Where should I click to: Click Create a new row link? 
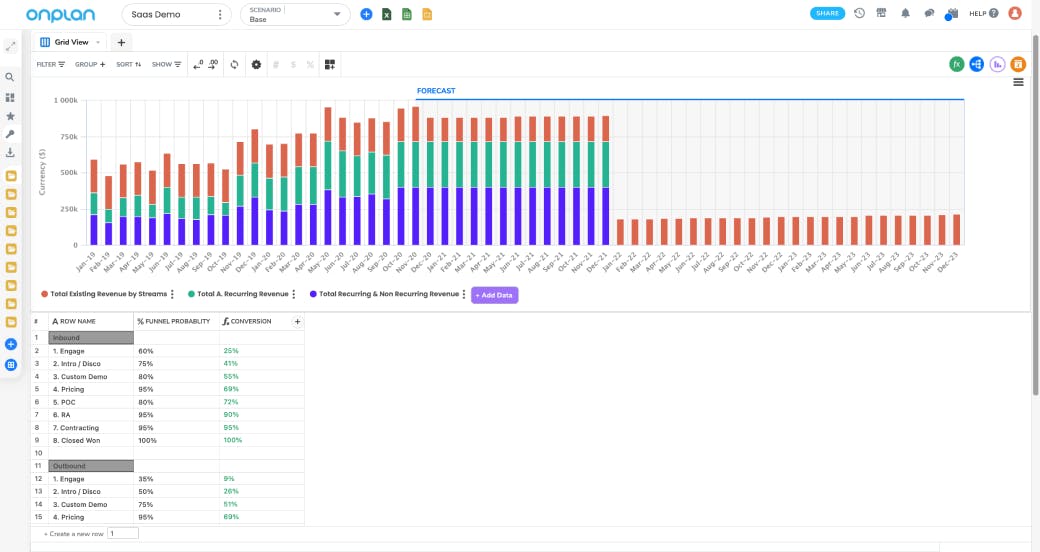74,534
